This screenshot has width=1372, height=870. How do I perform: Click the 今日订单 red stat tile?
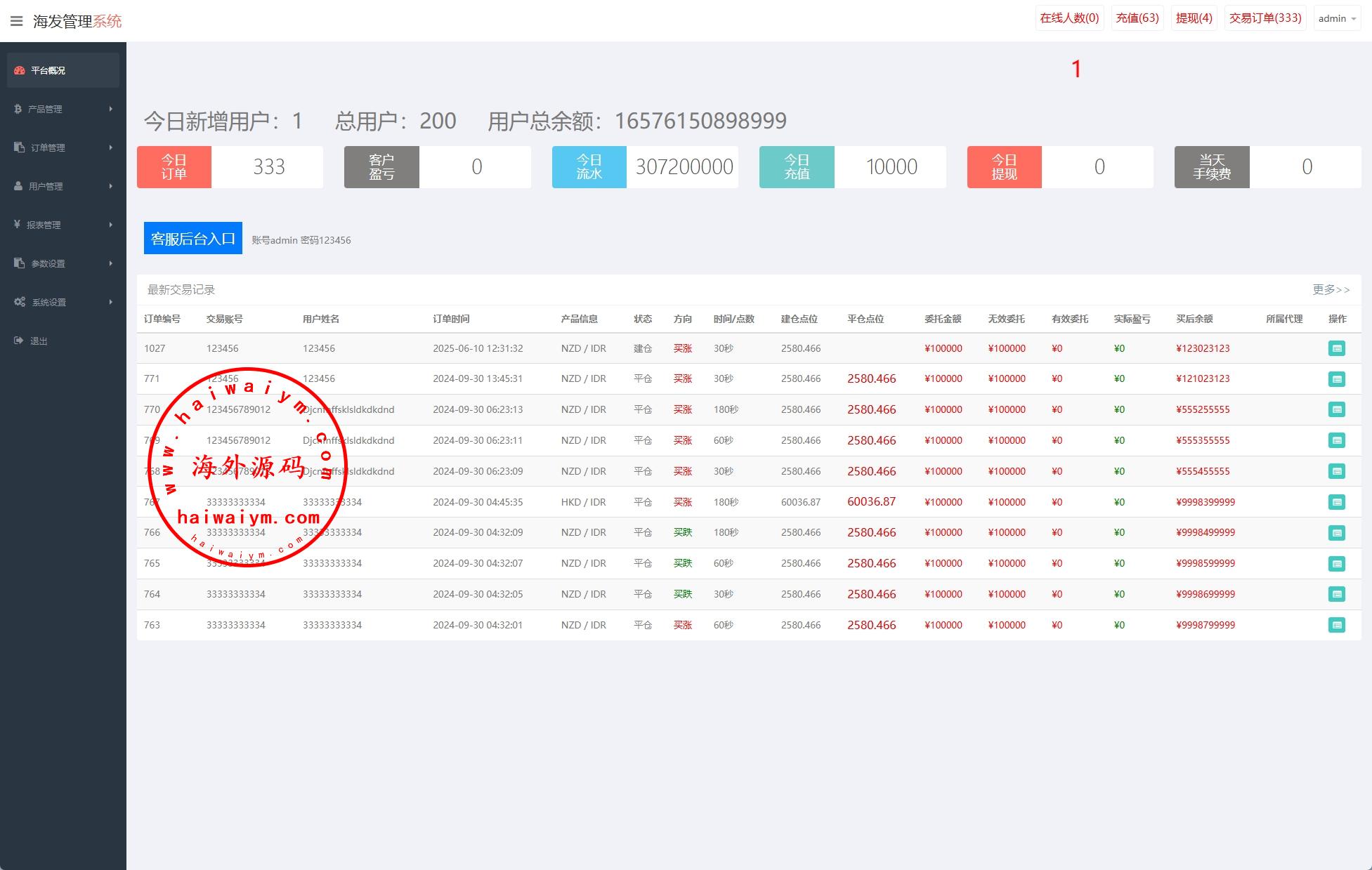click(x=174, y=167)
